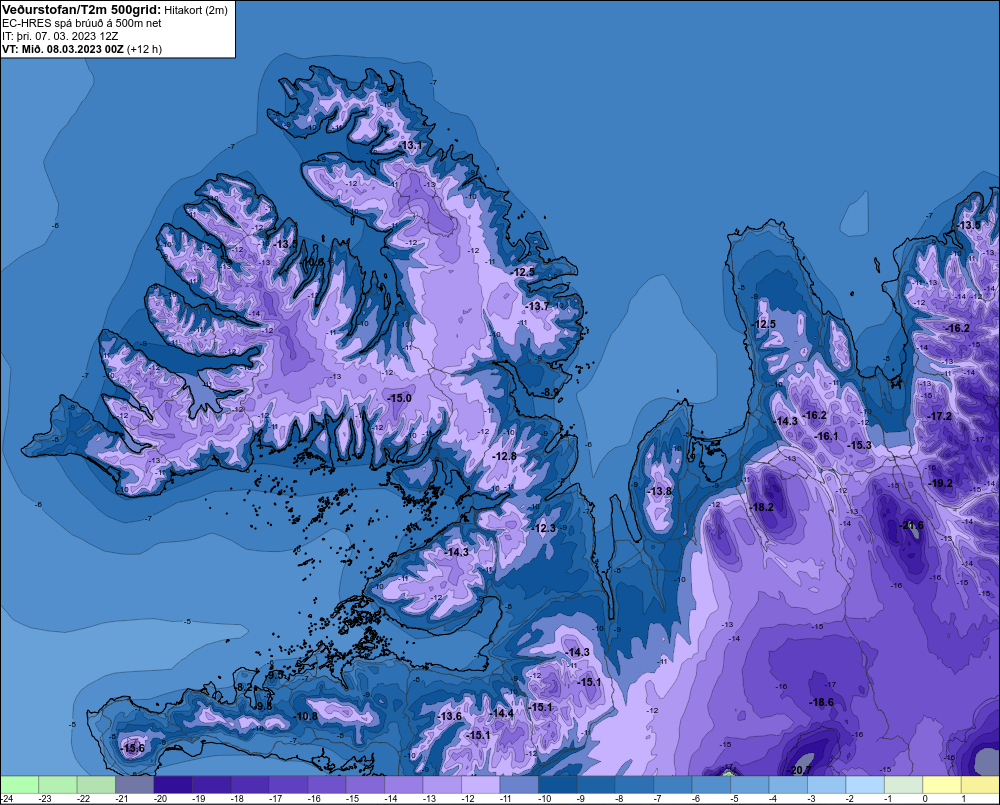Click the 'Hitakort (2m)' label in the header
This screenshot has width=1000, height=805.
tap(196, 10)
